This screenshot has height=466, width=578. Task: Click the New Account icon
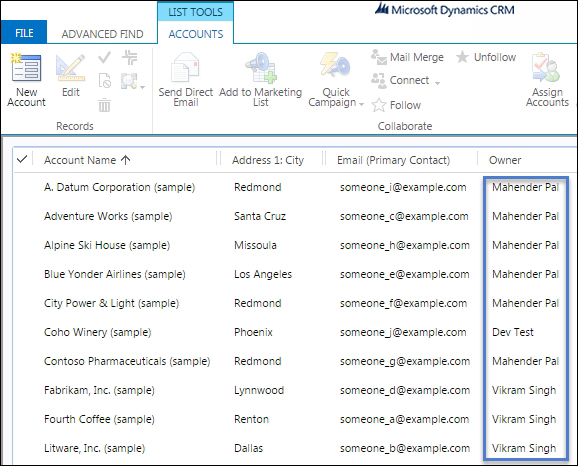(x=26, y=67)
